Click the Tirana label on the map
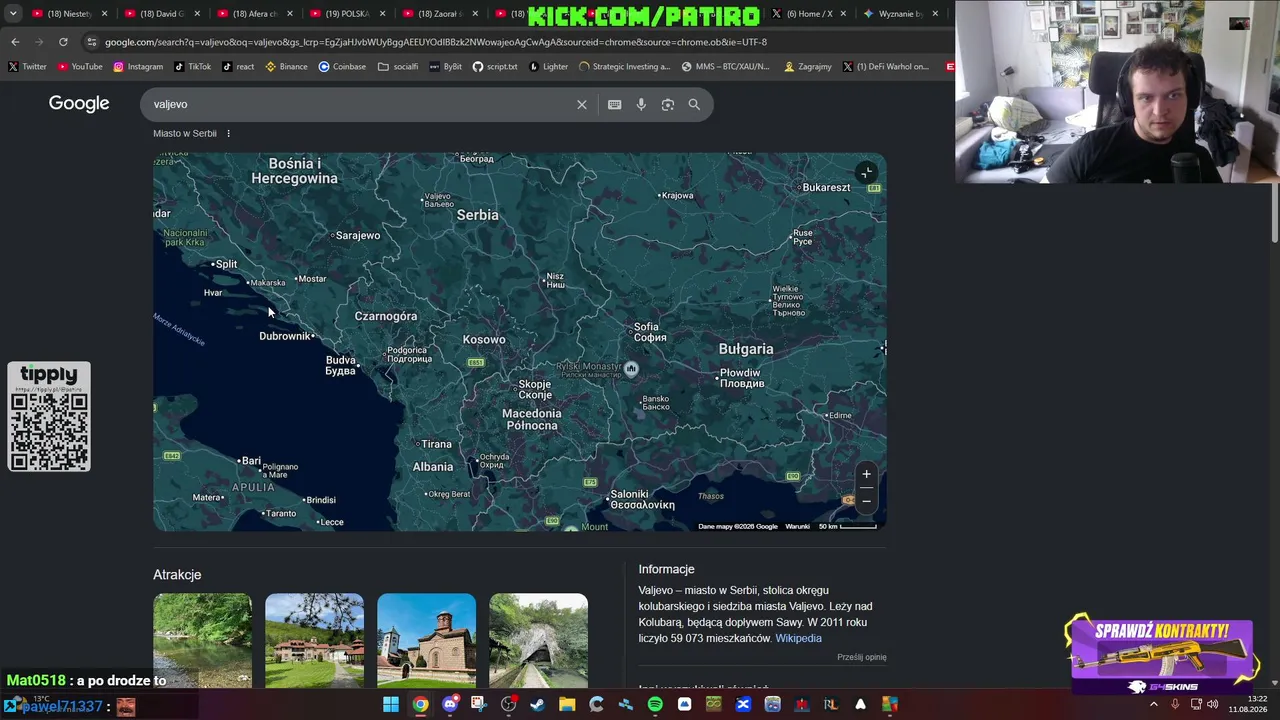 click(436, 444)
